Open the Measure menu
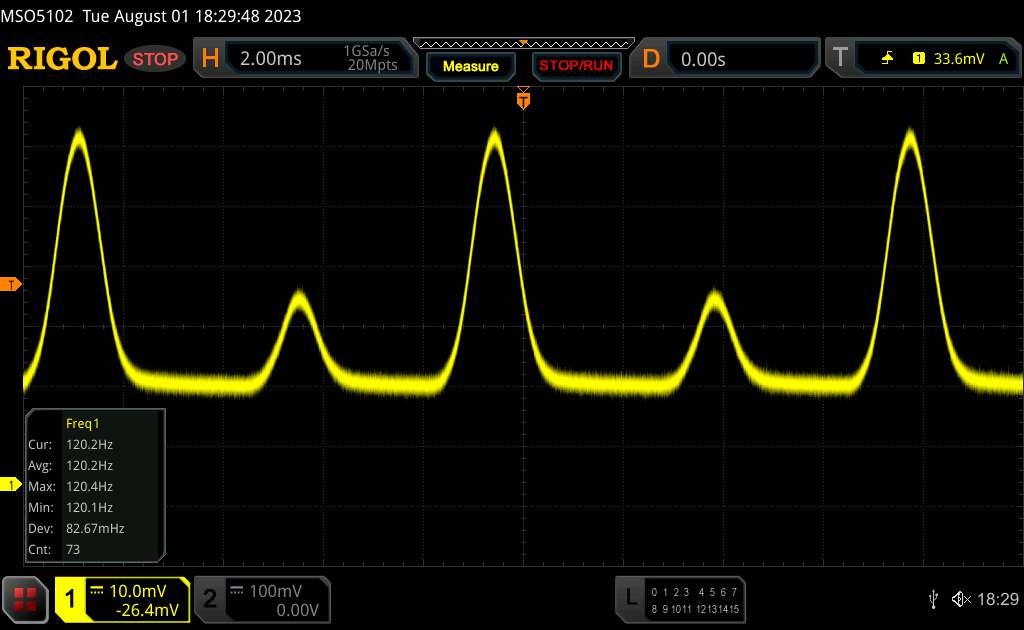The image size is (1024, 630). tap(470, 66)
